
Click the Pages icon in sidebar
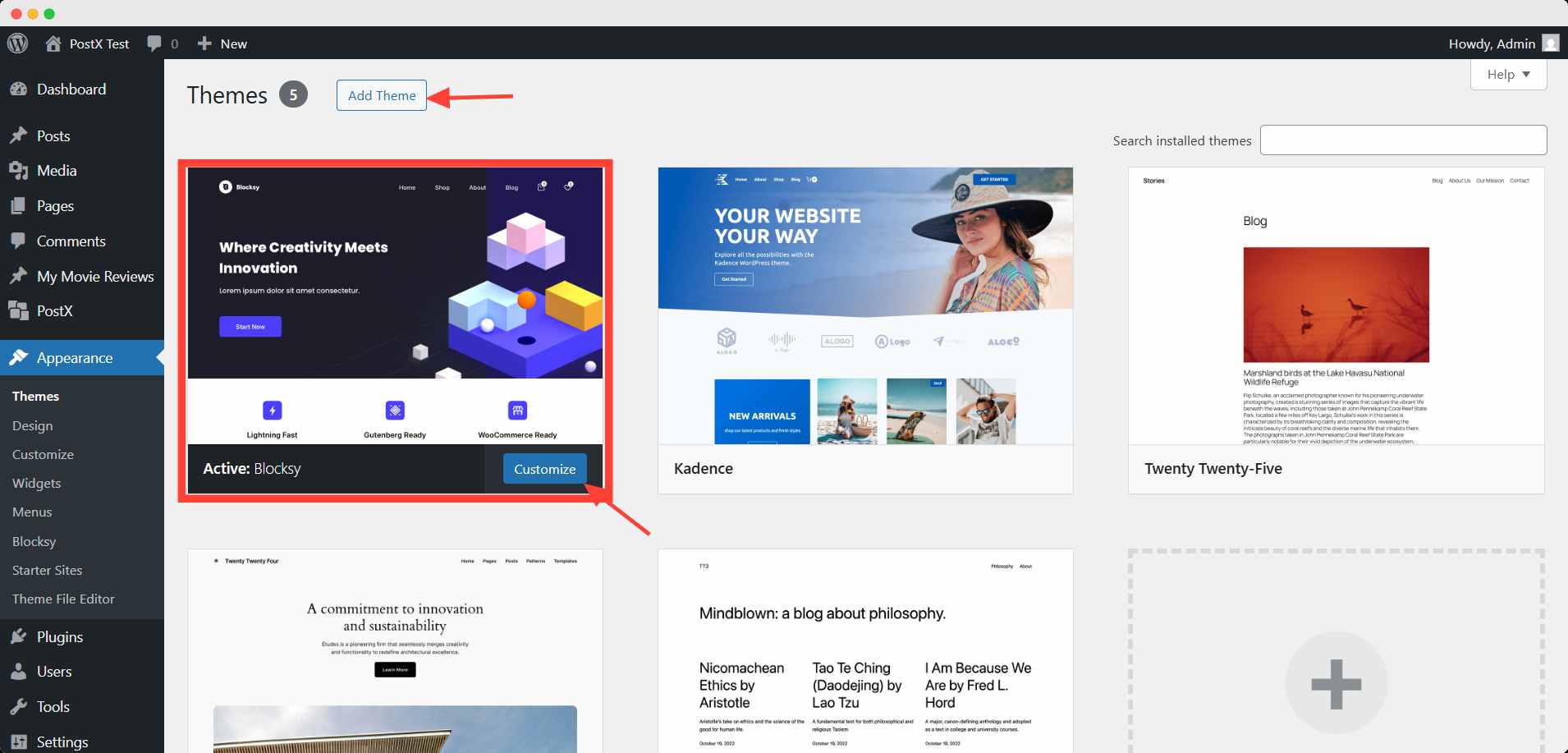(x=19, y=206)
